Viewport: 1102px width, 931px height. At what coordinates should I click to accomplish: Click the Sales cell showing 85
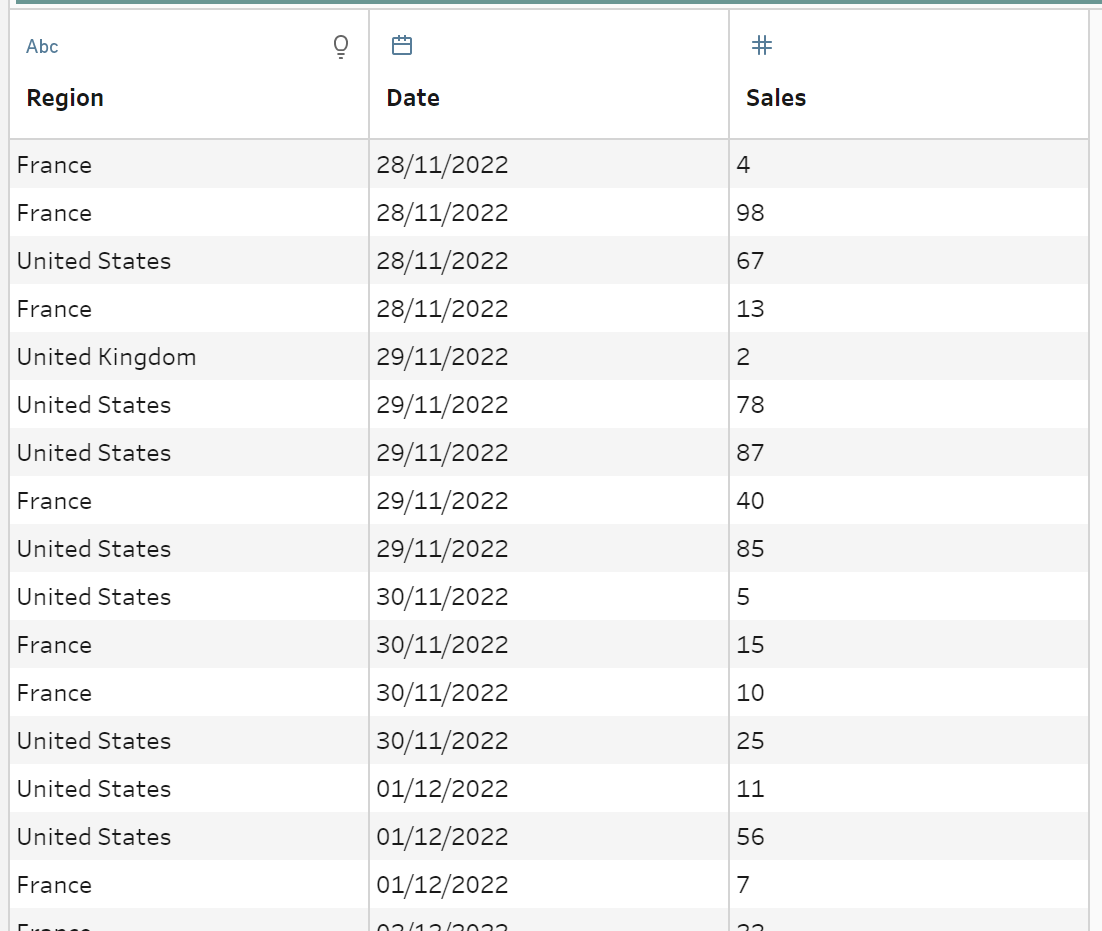click(750, 549)
